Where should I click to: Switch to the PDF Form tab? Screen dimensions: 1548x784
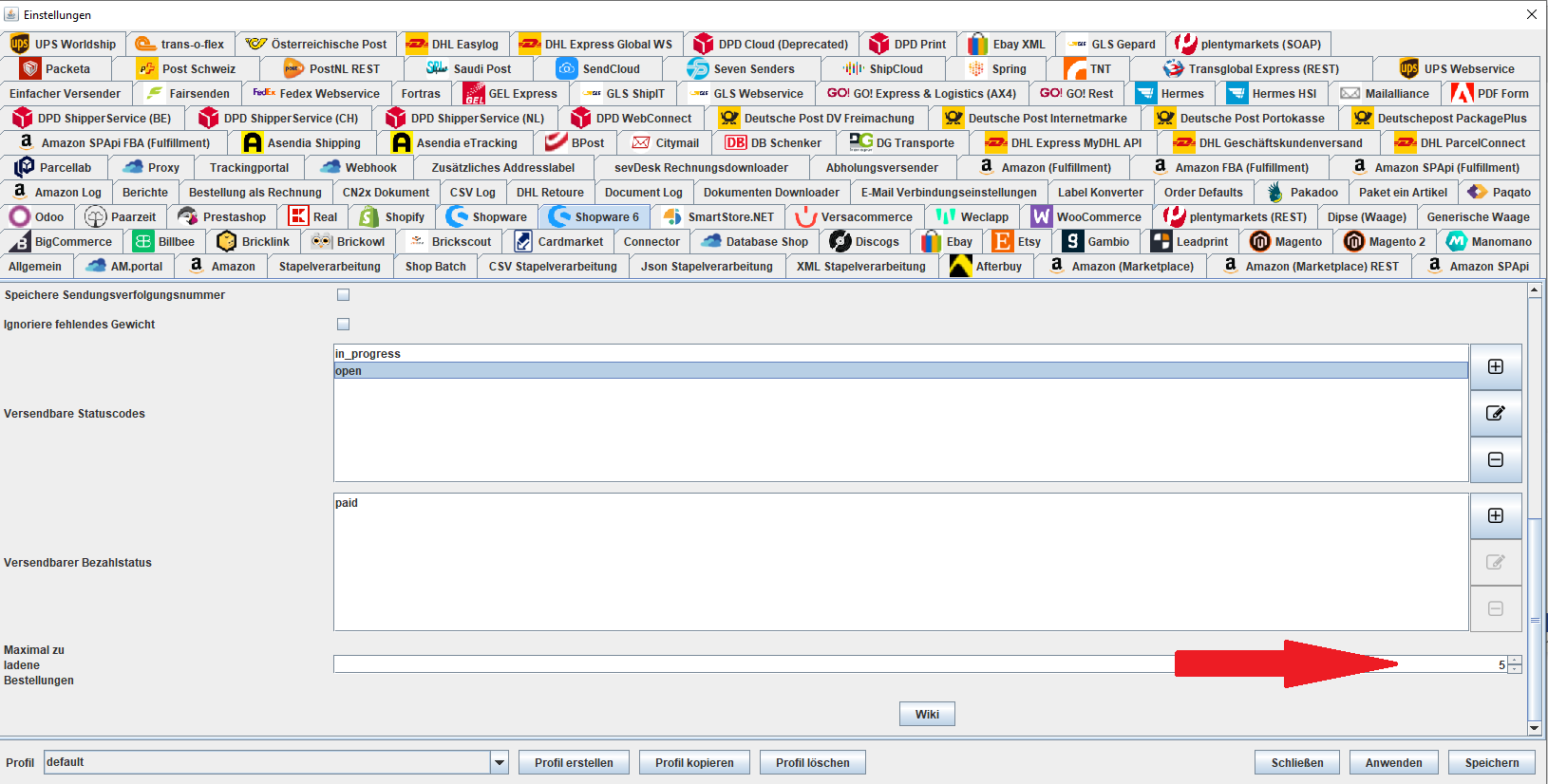pyautogui.click(x=1490, y=93)
